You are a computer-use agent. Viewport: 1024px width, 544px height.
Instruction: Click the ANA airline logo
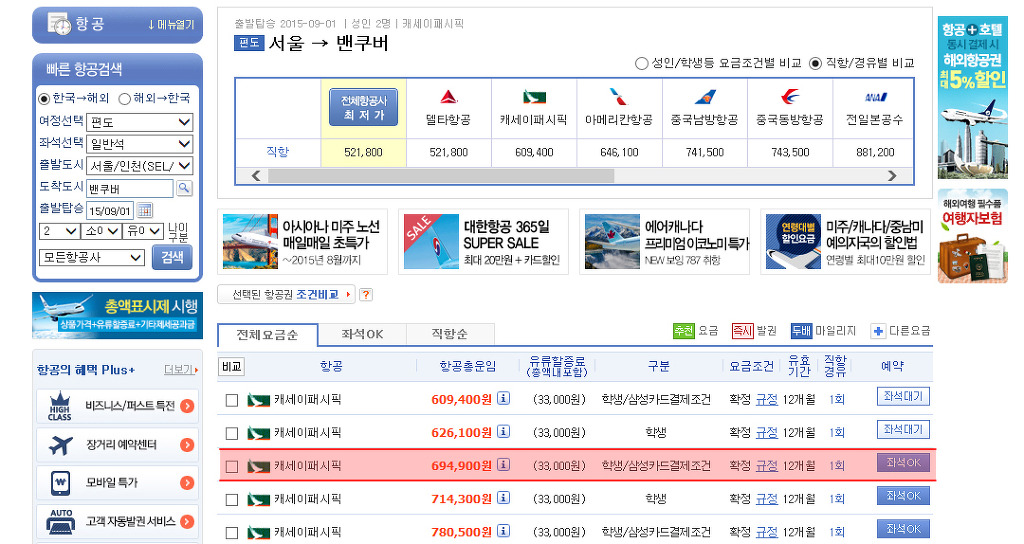(x=875, y=97)
